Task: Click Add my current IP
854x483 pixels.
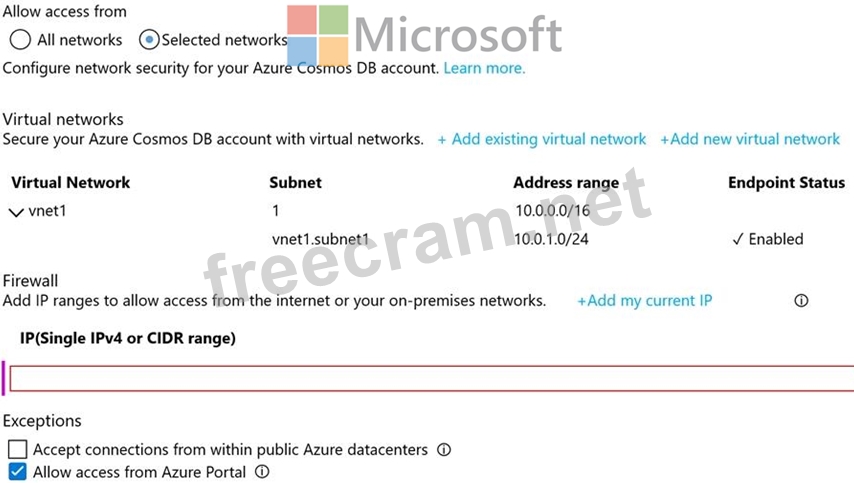Action: (645, 301)
